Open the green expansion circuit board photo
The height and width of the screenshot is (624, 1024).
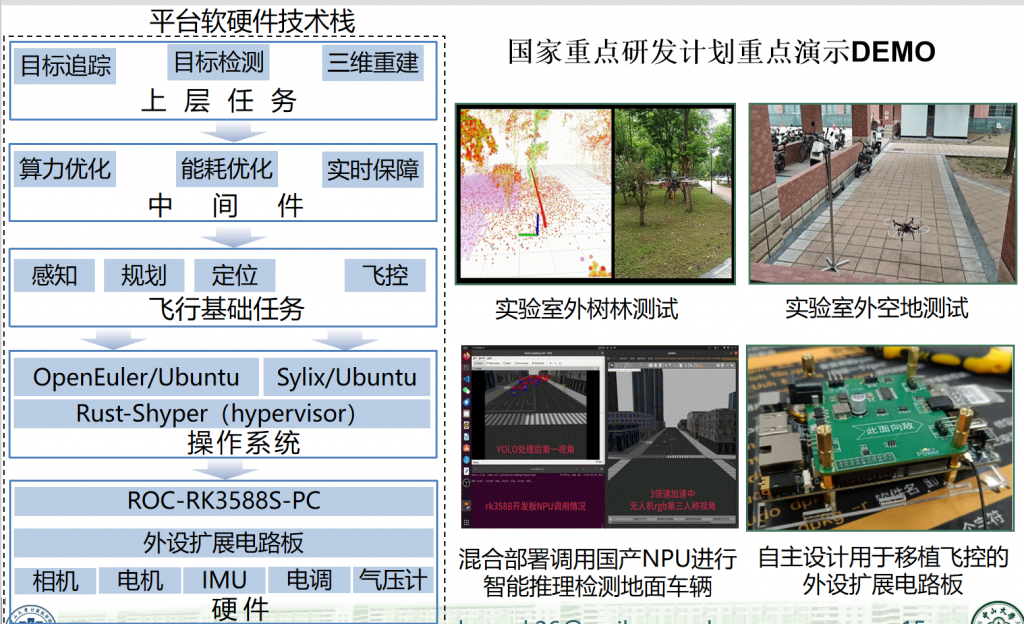(880, 436)
